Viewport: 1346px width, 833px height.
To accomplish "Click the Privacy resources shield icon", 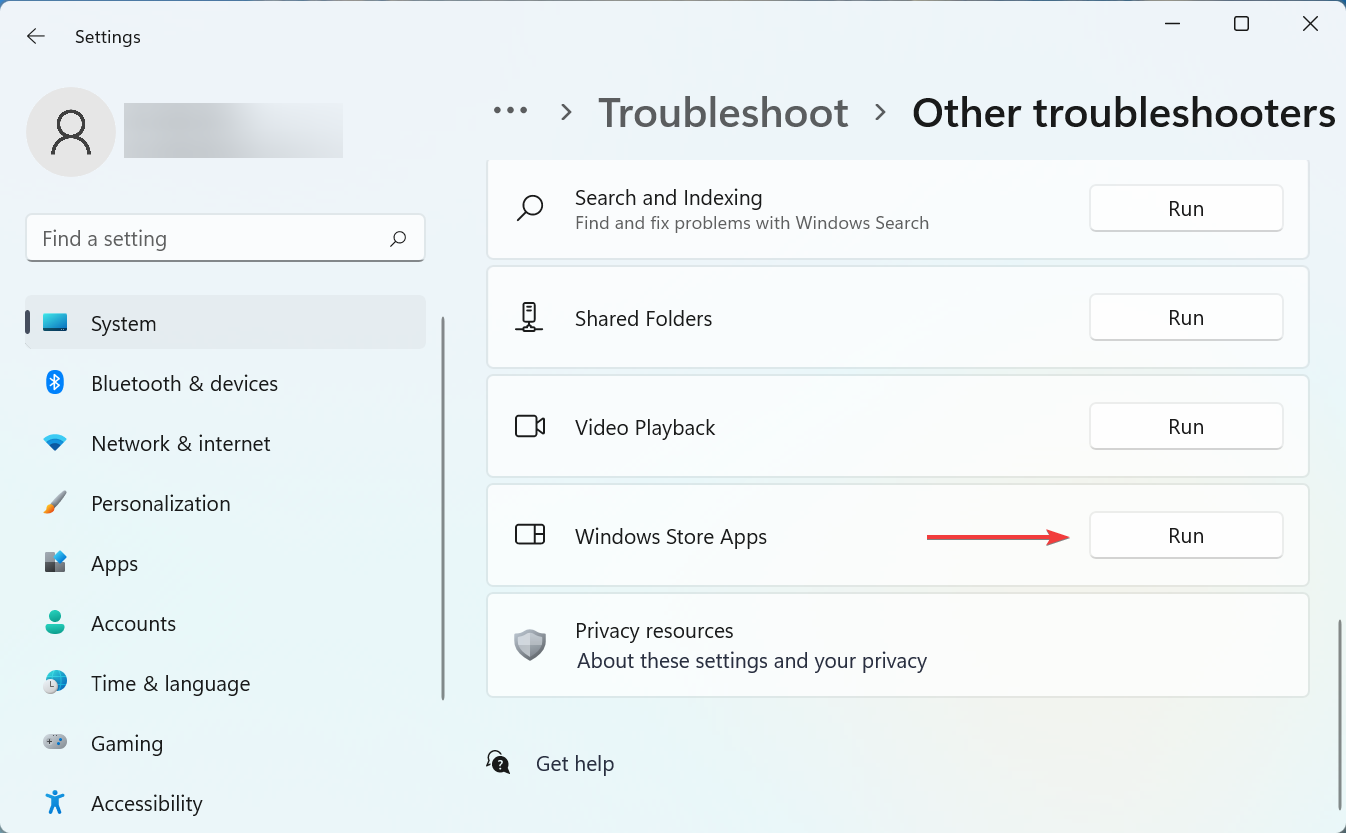I will (x=530, y=644).
